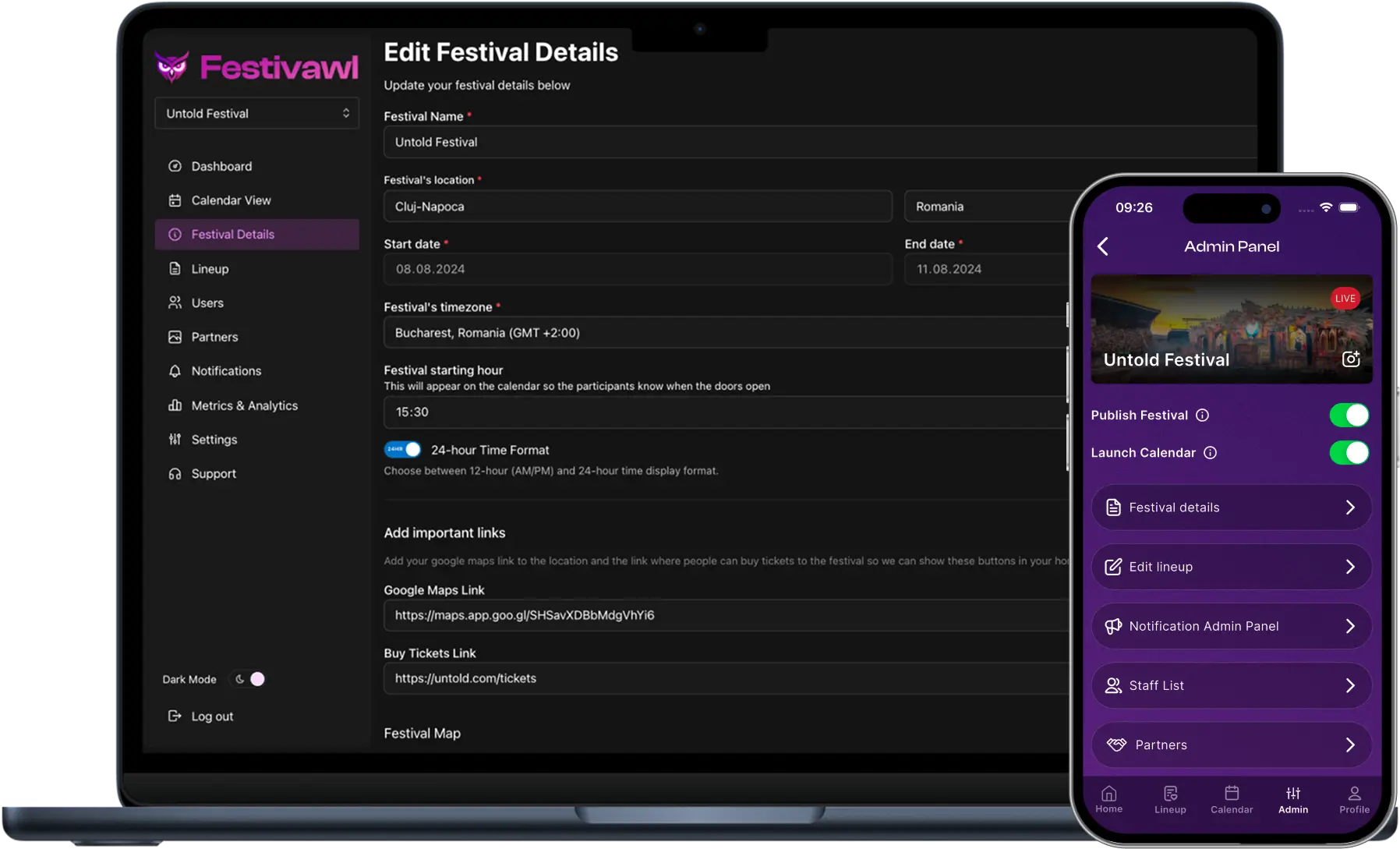
Task: Click the Cluj-Napoca location field
Action: 638,207
